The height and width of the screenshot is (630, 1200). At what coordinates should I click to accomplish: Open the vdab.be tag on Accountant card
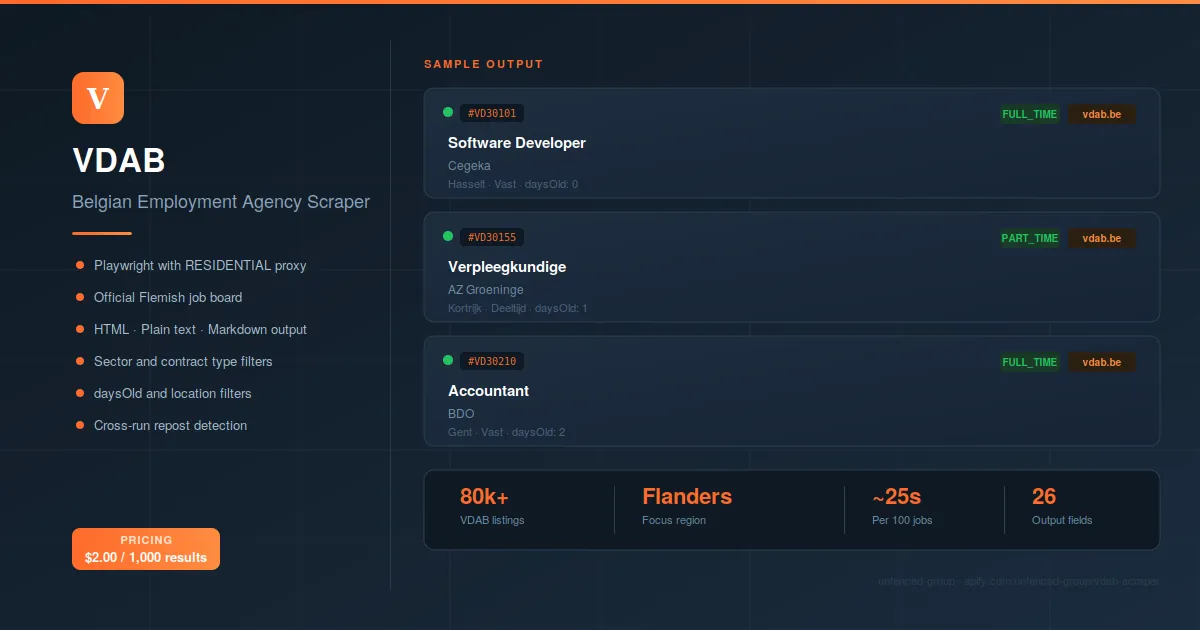(1101, 362)
